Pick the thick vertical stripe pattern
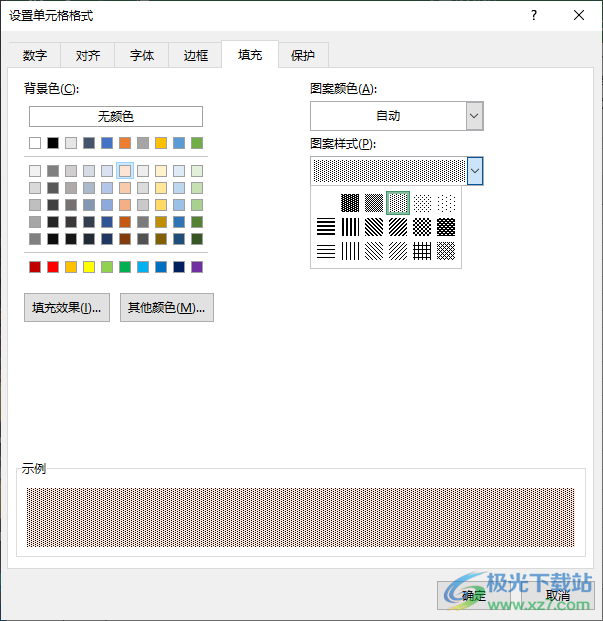The height and width of the screenshot is (621, 603). click(350, 227)
